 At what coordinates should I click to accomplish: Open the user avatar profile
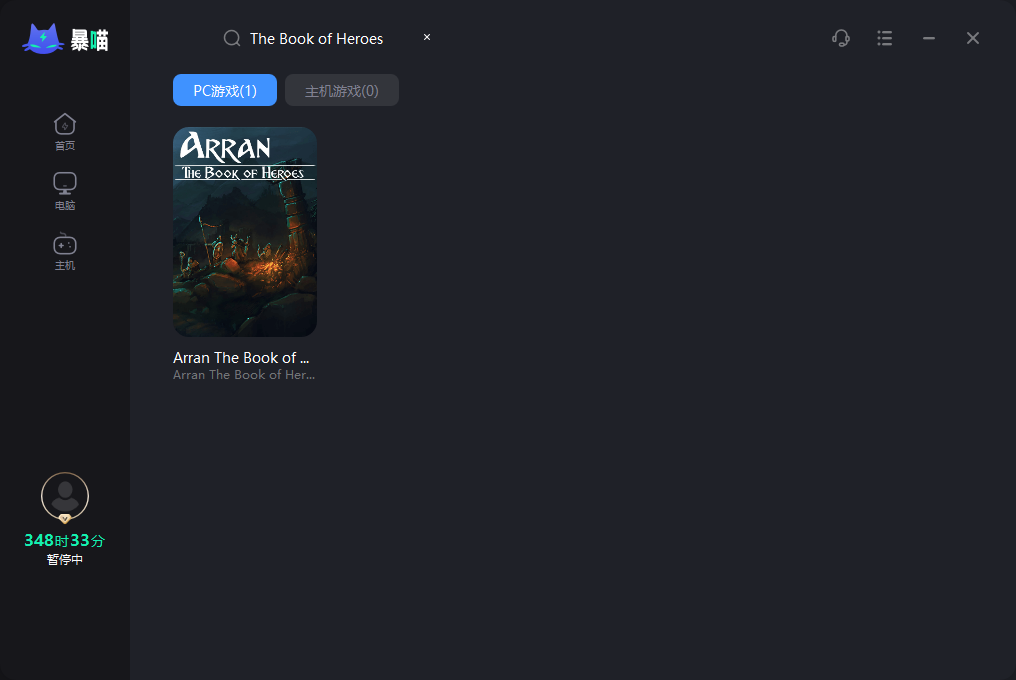pyautogui.click(x=65, y=496)
